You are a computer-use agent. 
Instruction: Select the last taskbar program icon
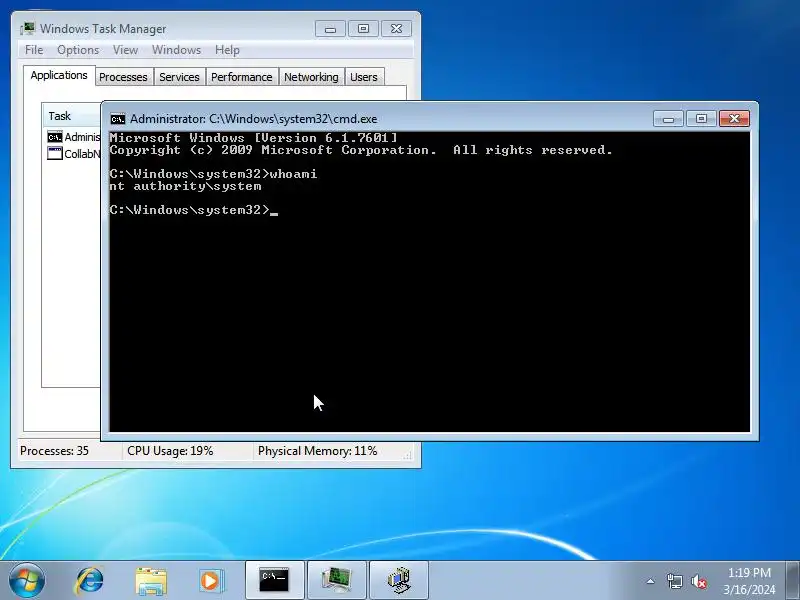[x=399, y=580]
